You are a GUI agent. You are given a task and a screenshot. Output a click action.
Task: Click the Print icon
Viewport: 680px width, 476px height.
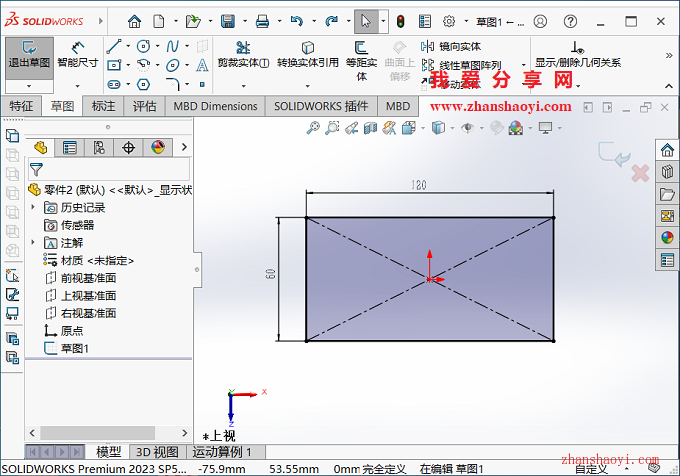click(262, 21)
